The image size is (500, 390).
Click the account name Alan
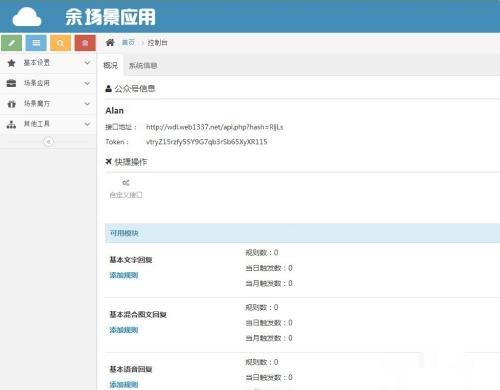pos(114,111)
